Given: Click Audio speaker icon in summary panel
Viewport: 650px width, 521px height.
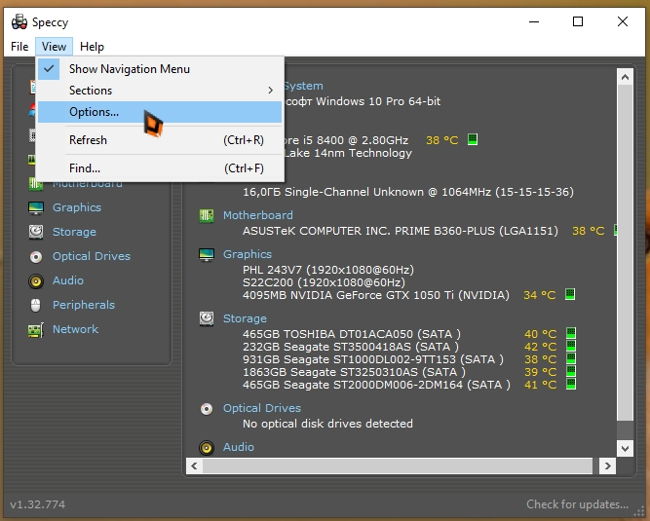Looking at the screenshot, I should (x=206, y=448).
